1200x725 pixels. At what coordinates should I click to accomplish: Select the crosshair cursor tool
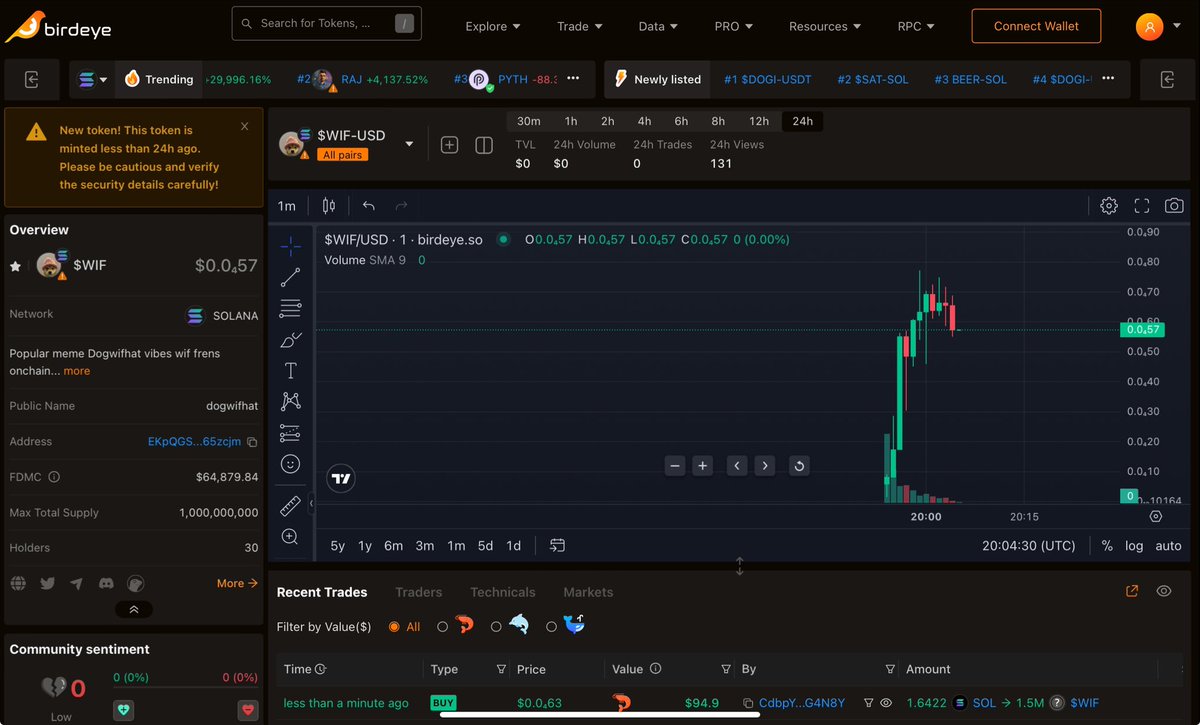point(290,247)
